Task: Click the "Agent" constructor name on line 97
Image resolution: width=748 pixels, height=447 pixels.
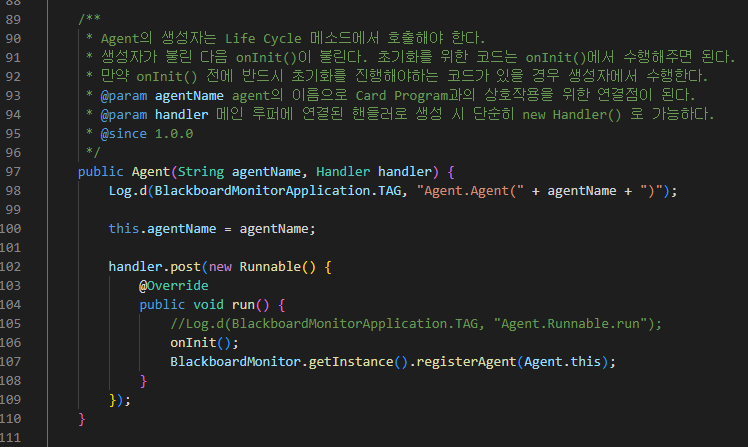Action: click(x=151, y=172)
